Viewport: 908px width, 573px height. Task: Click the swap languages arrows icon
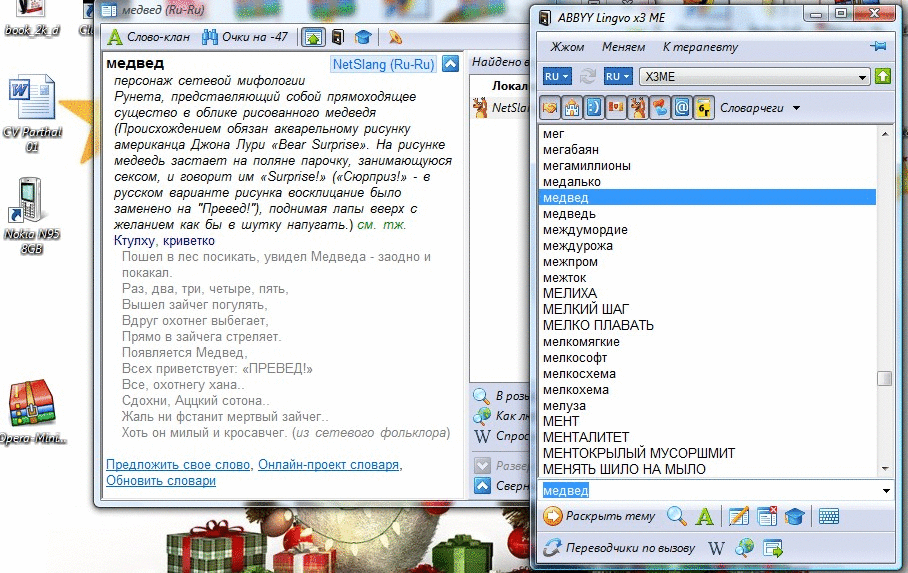(x=588, y=76)
